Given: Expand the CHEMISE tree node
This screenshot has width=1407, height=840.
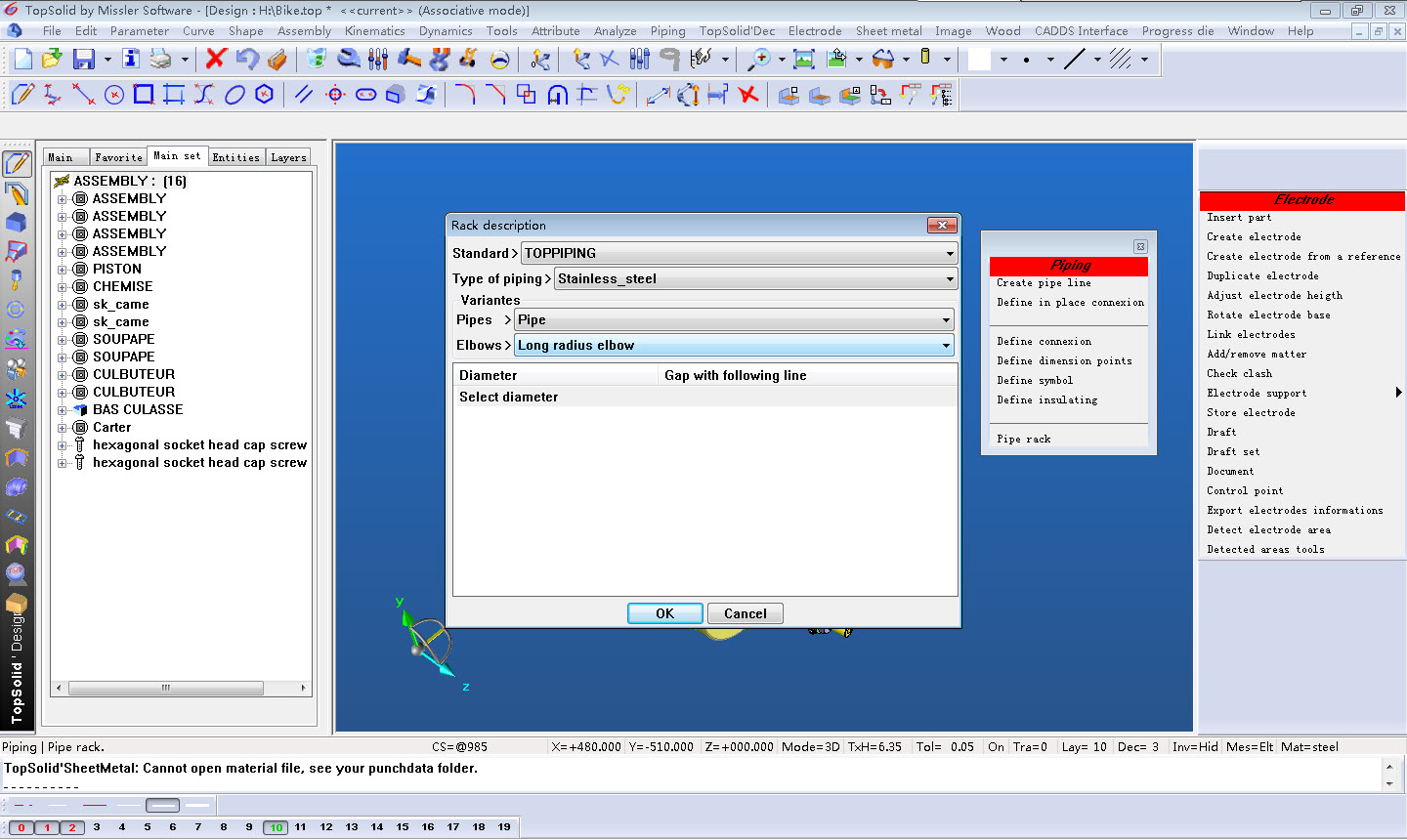Looking at the screenshot, I should 63,287.
